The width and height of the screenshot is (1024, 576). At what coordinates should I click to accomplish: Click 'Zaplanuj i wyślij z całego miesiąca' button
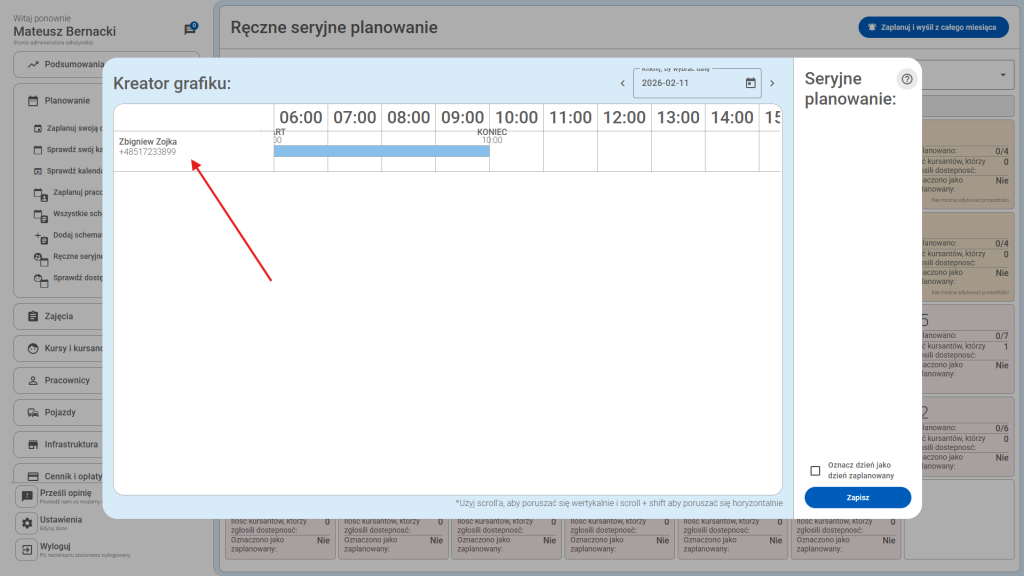(933, 28)
